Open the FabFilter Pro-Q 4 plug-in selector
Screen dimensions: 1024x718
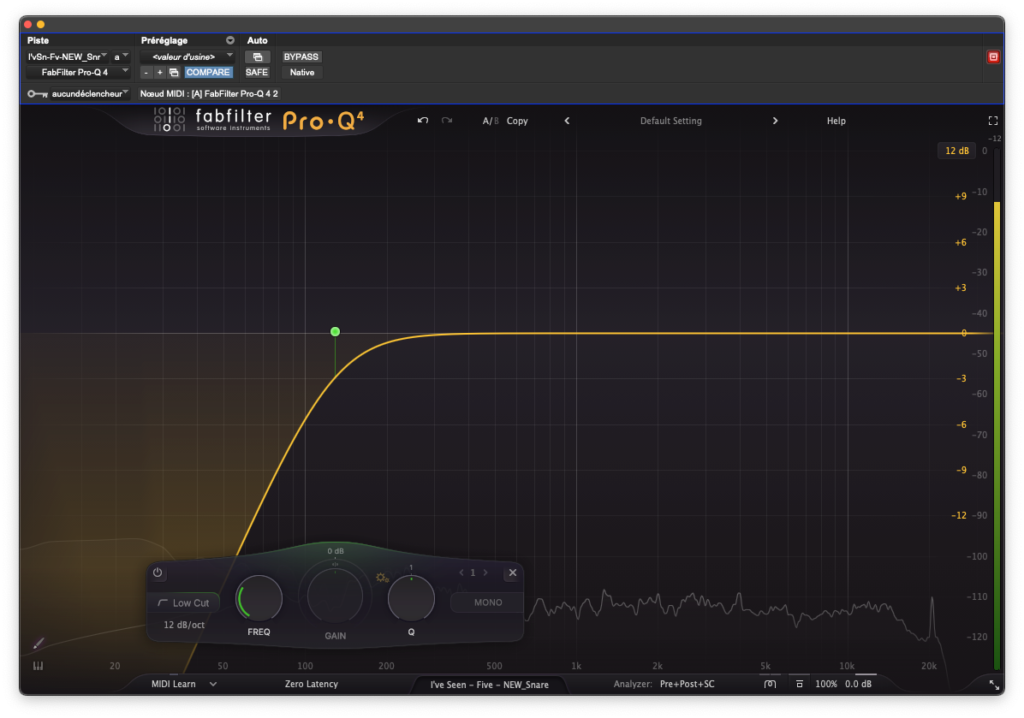point(78,73)
